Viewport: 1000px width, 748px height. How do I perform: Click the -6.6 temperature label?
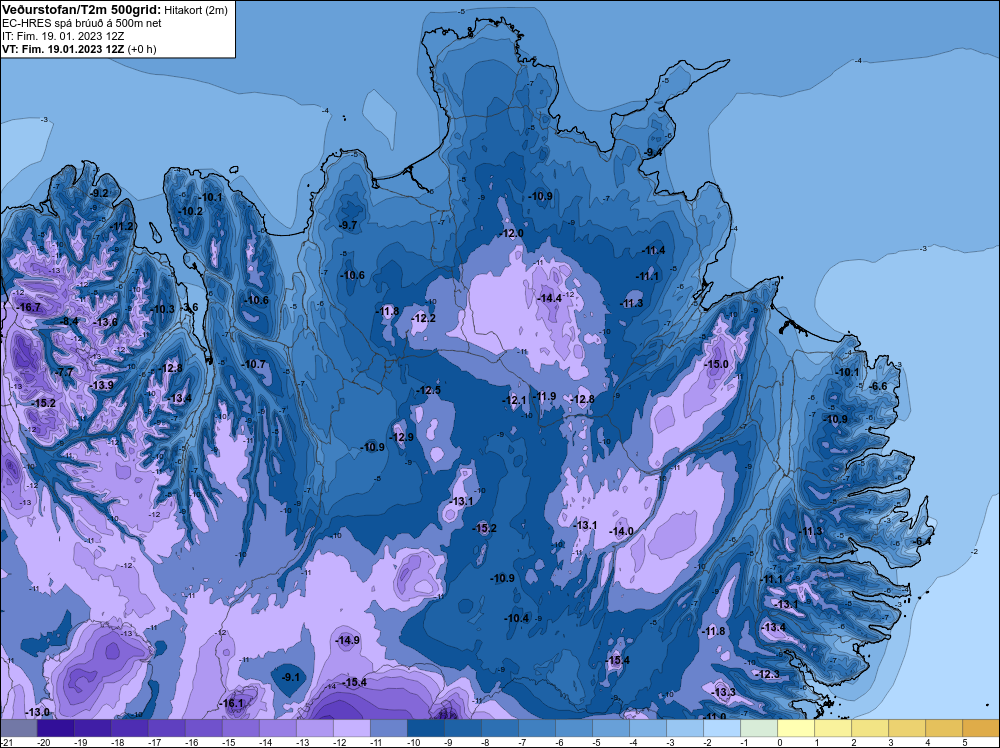pos(879,386)
